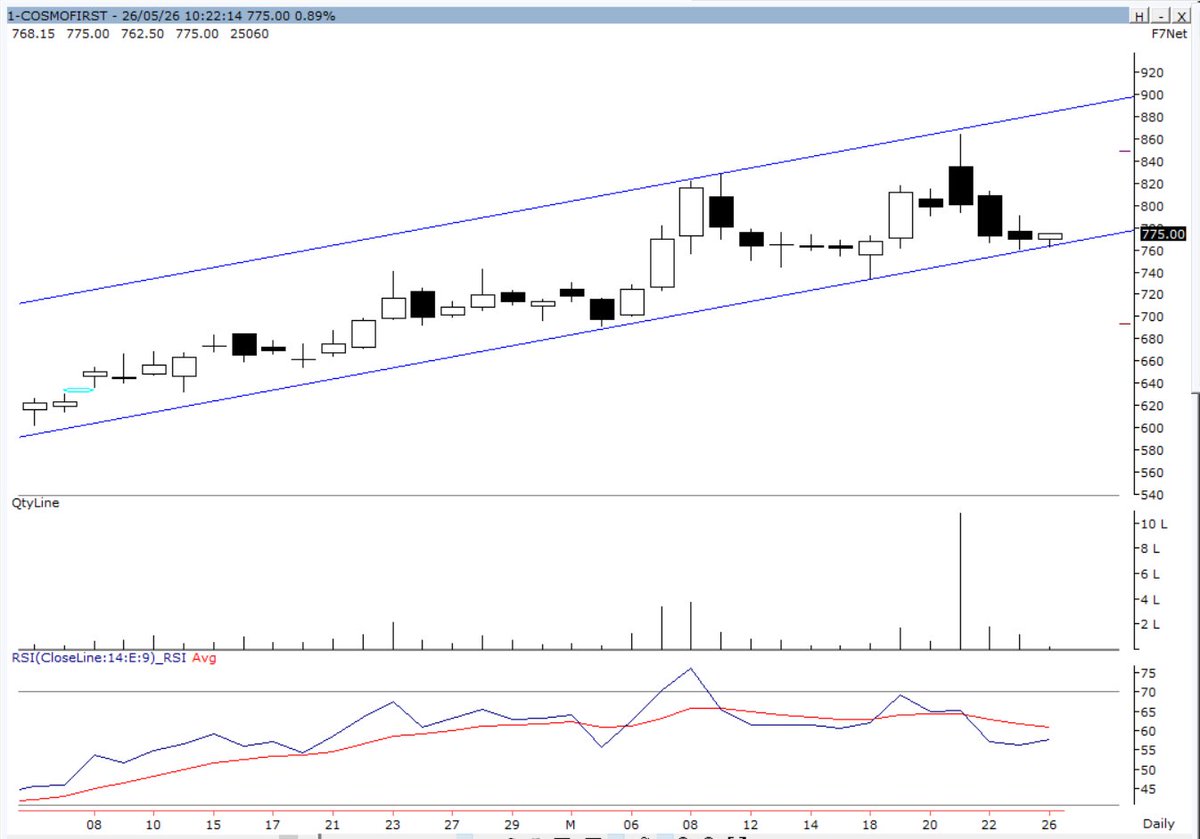This screenshot has width=1200, height=839.
Task: Click the 45 RSI axis label
Action: click(1150, 790)
